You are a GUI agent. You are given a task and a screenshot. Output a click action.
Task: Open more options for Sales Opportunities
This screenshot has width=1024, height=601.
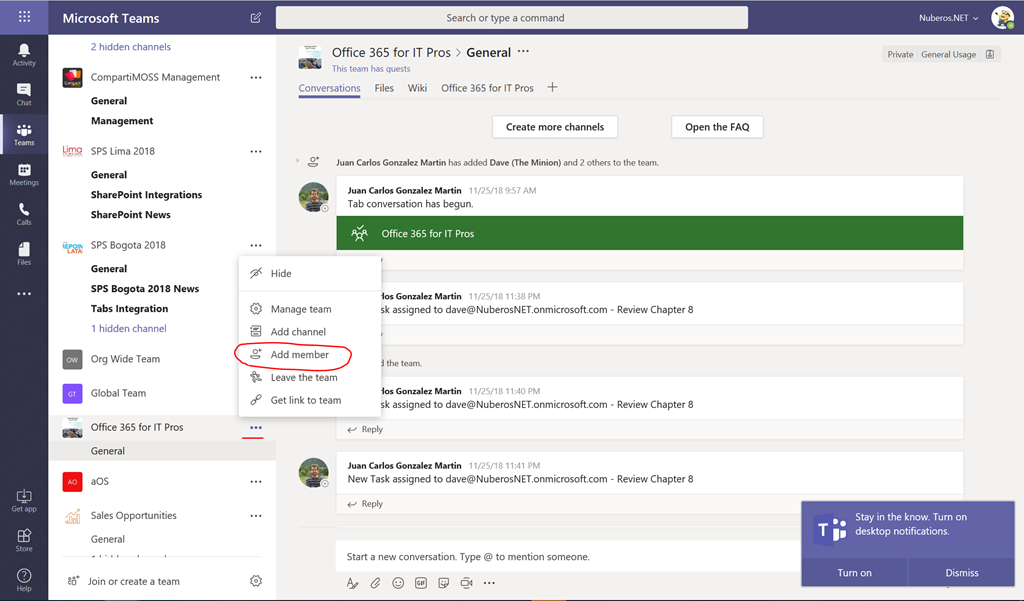click(x=256, y=515)
